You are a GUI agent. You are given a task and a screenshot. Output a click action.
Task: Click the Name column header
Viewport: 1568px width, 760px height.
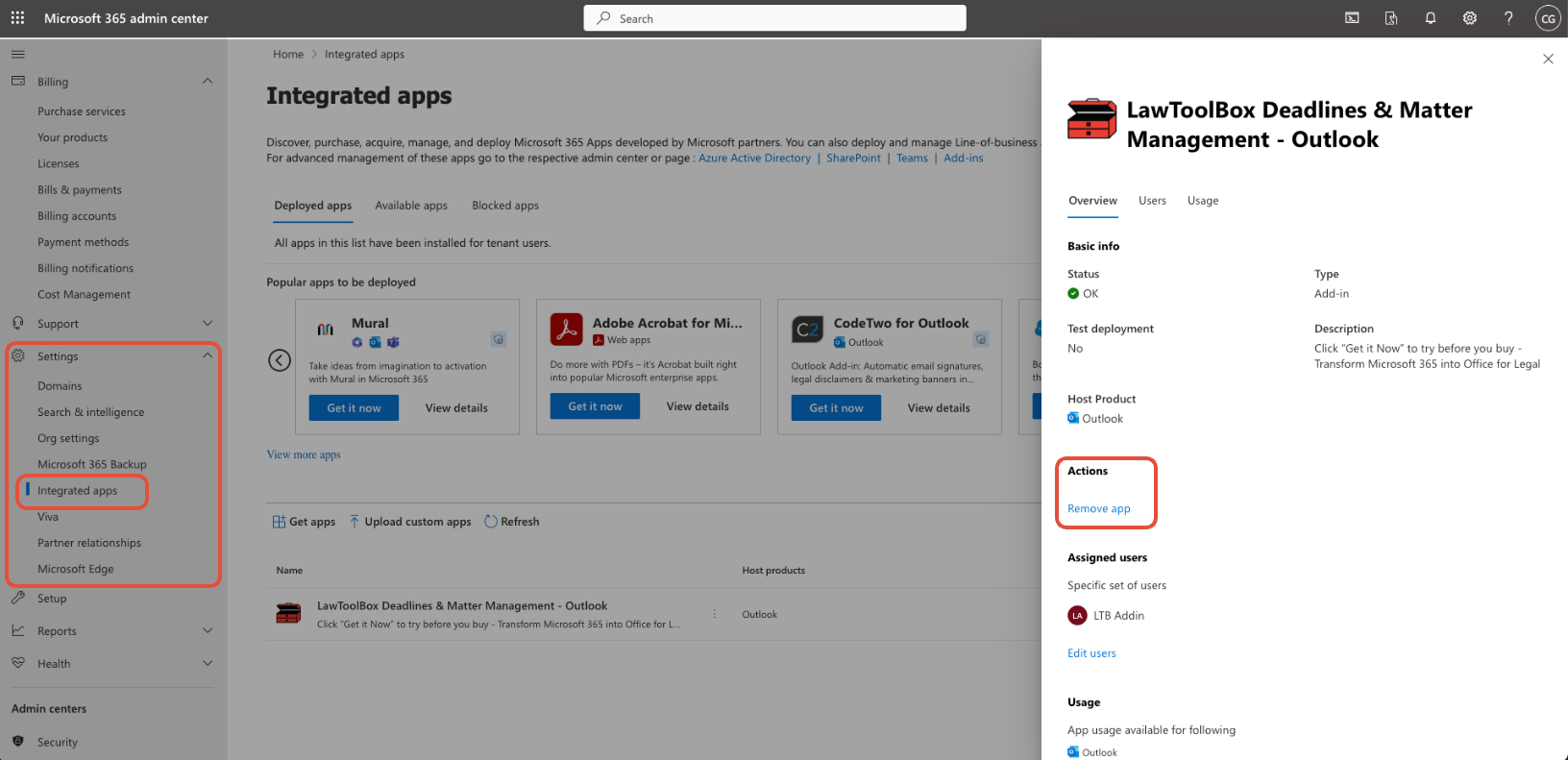tap(289, 571)
